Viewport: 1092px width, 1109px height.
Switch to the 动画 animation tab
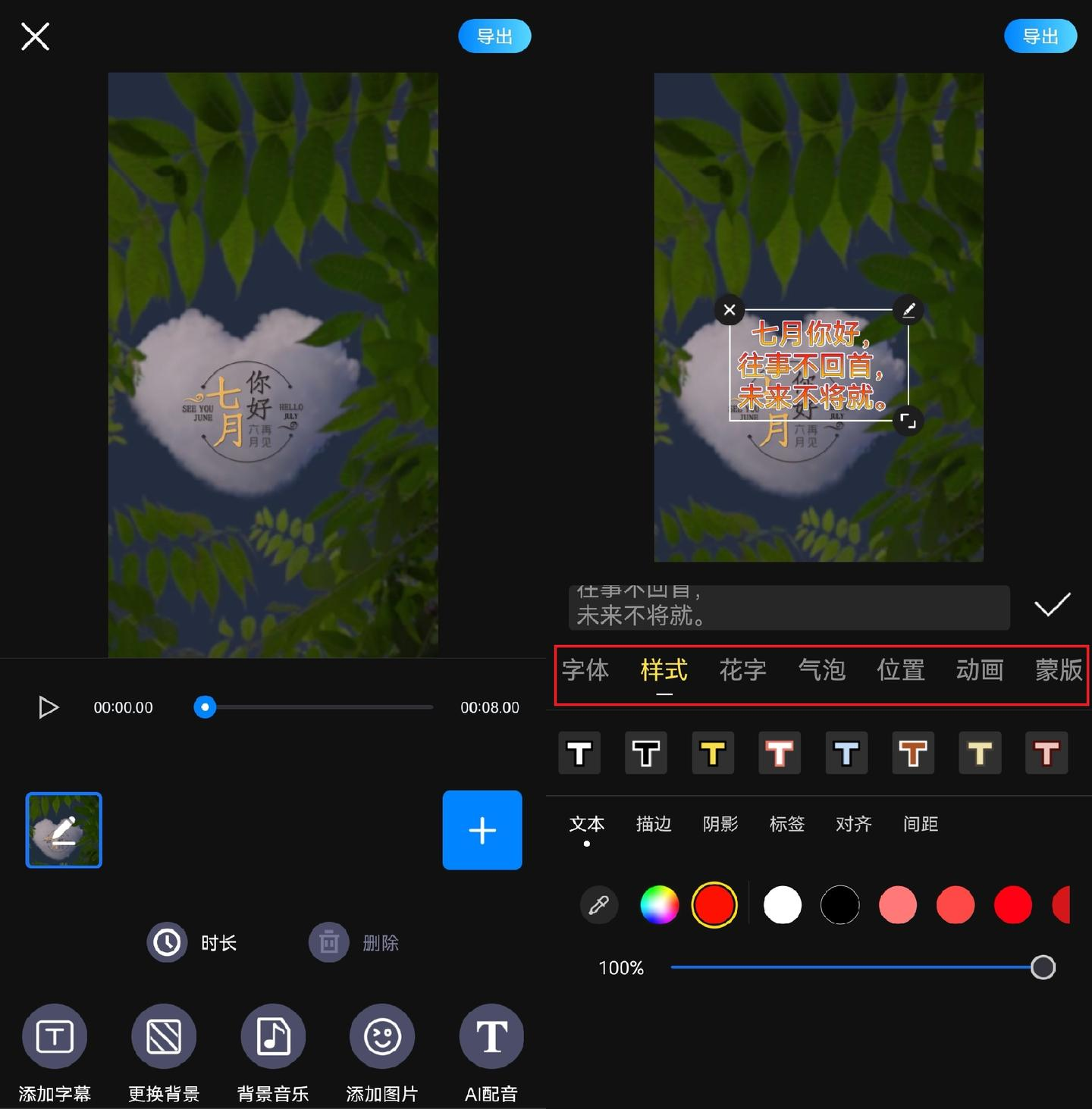tap(979, 670)
